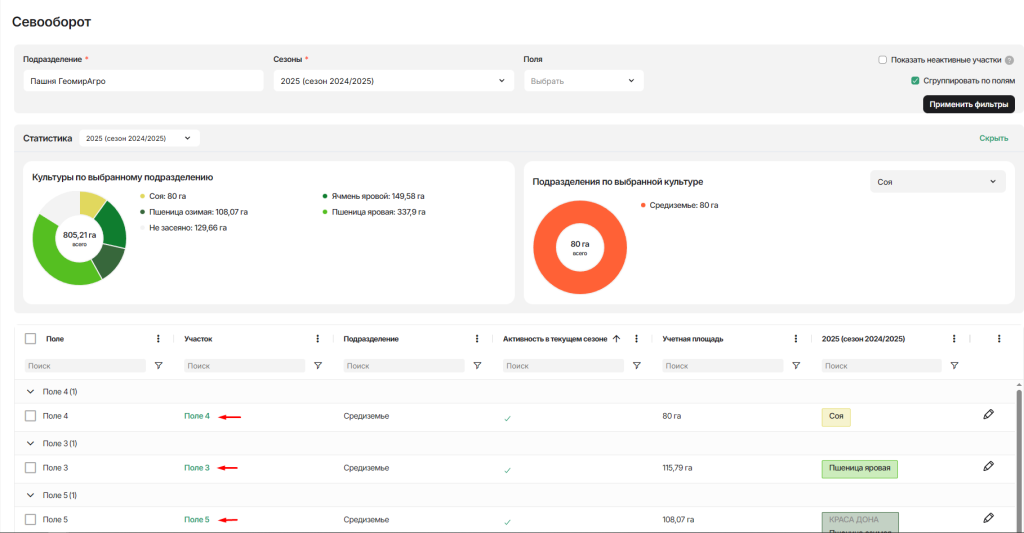
Task: Click the pencil edit icon for Поле 4
Action: (988, 414)
